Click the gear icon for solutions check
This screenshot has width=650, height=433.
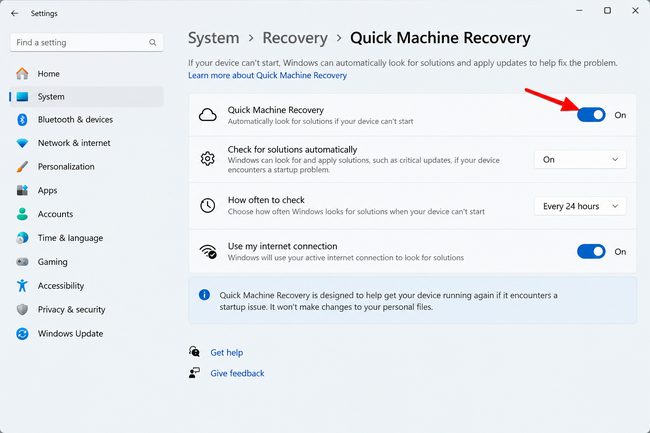(x=208, y=159)
